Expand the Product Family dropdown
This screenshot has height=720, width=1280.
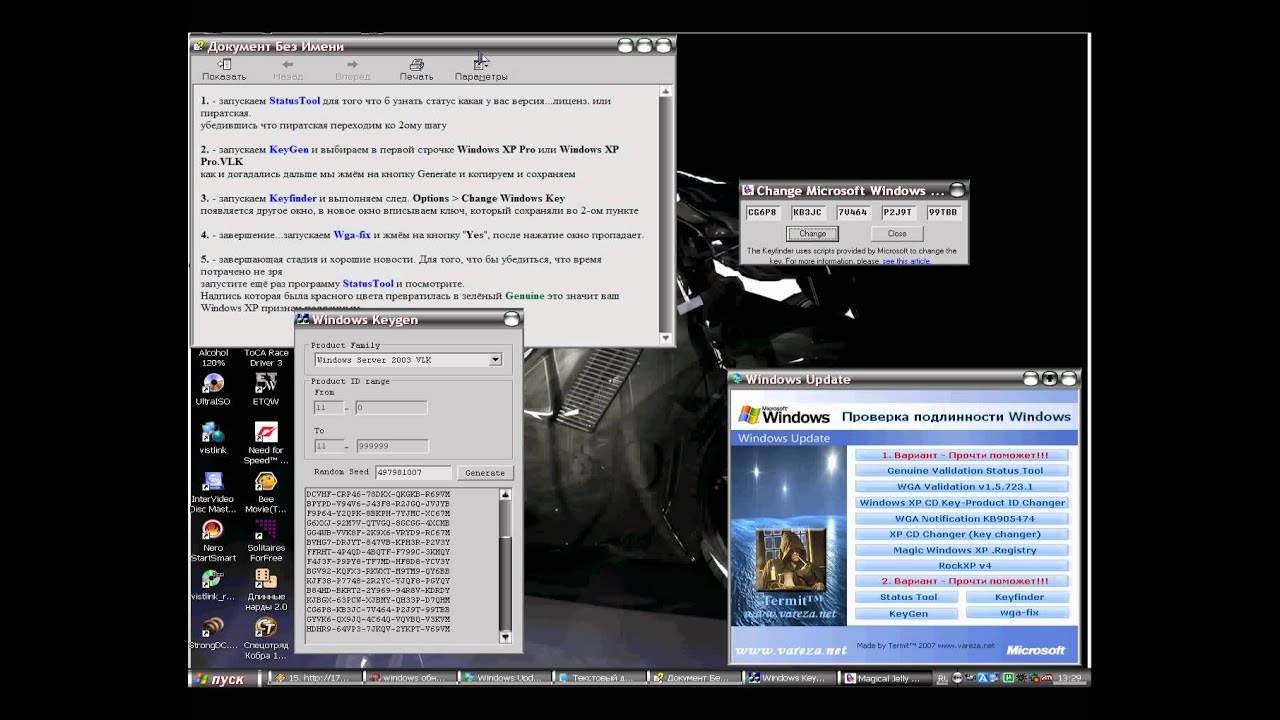pos(495,360)
